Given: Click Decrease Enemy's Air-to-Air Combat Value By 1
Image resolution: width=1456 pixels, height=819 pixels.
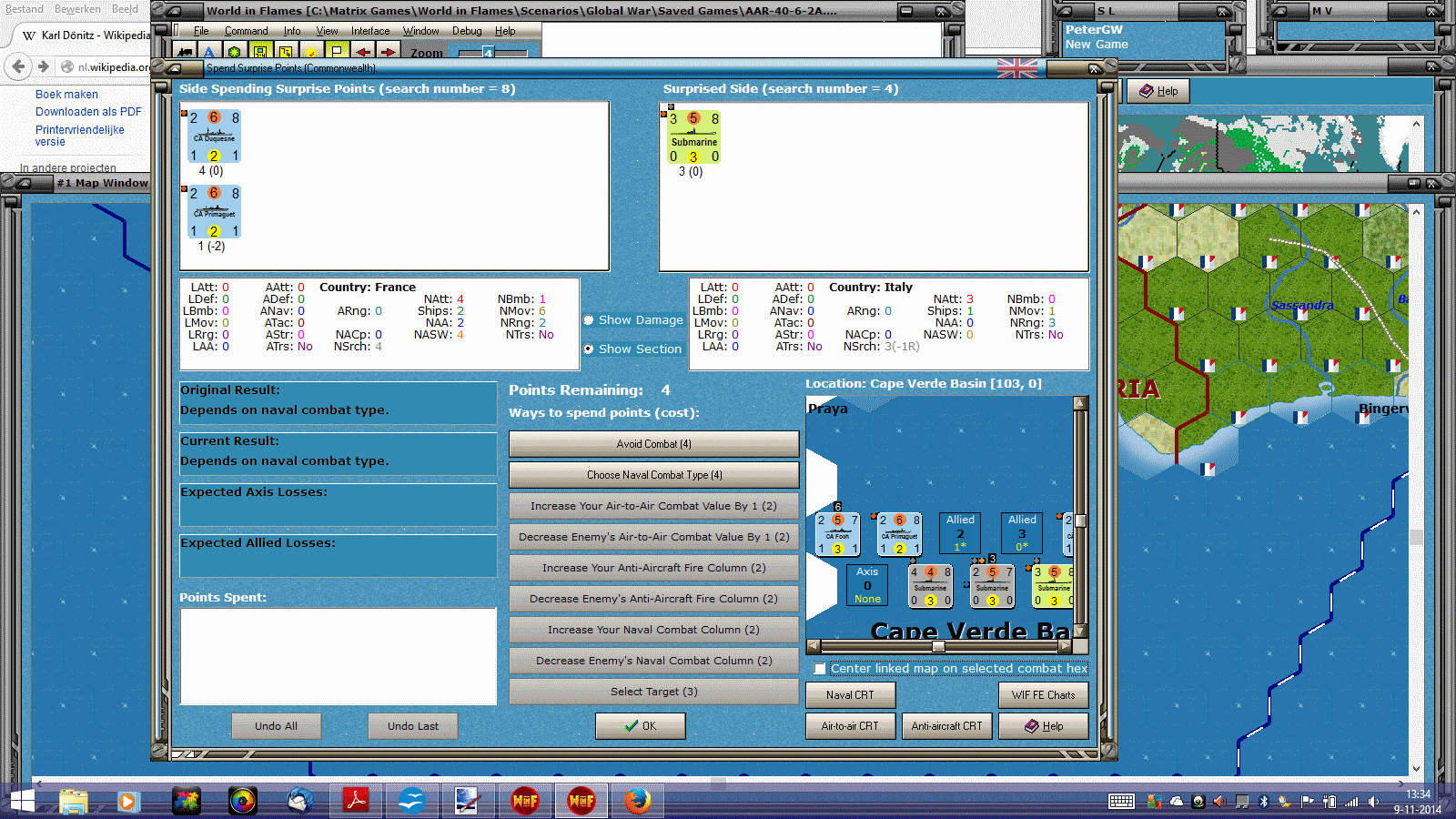Looking at the screenshot, I should coord(653,537).
